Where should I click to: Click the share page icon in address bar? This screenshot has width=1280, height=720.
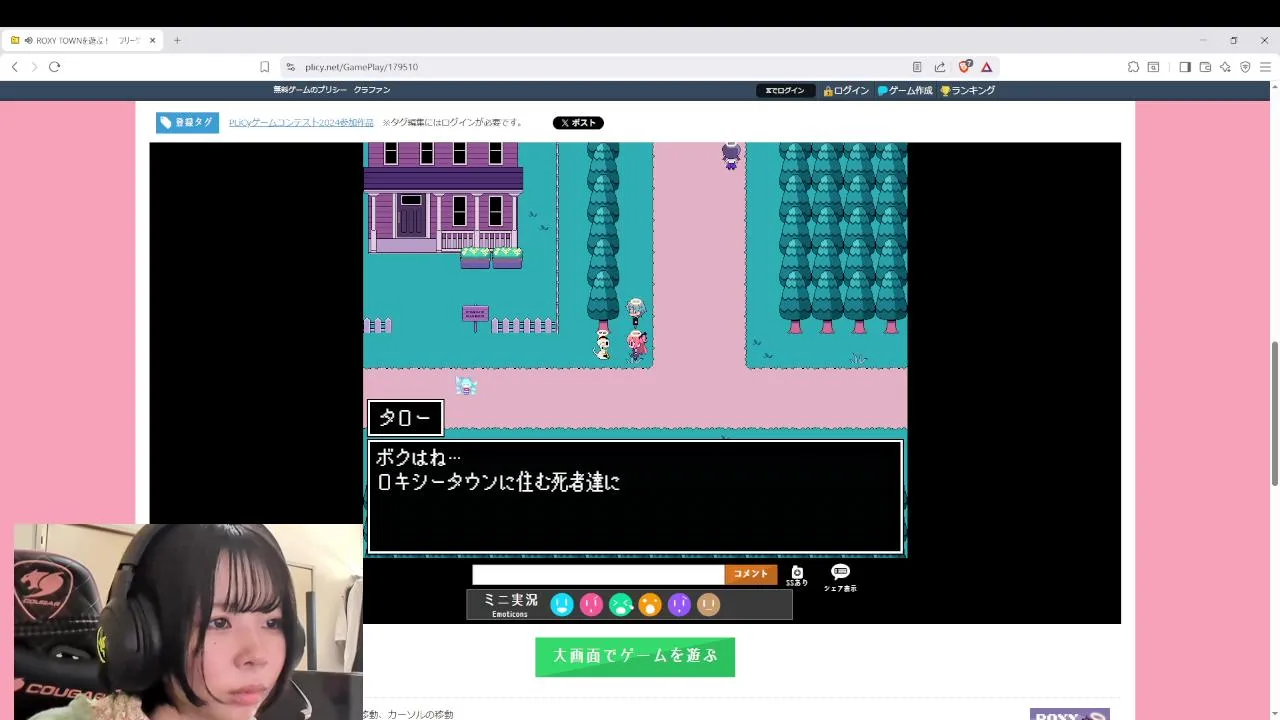[x=940, y=67]
